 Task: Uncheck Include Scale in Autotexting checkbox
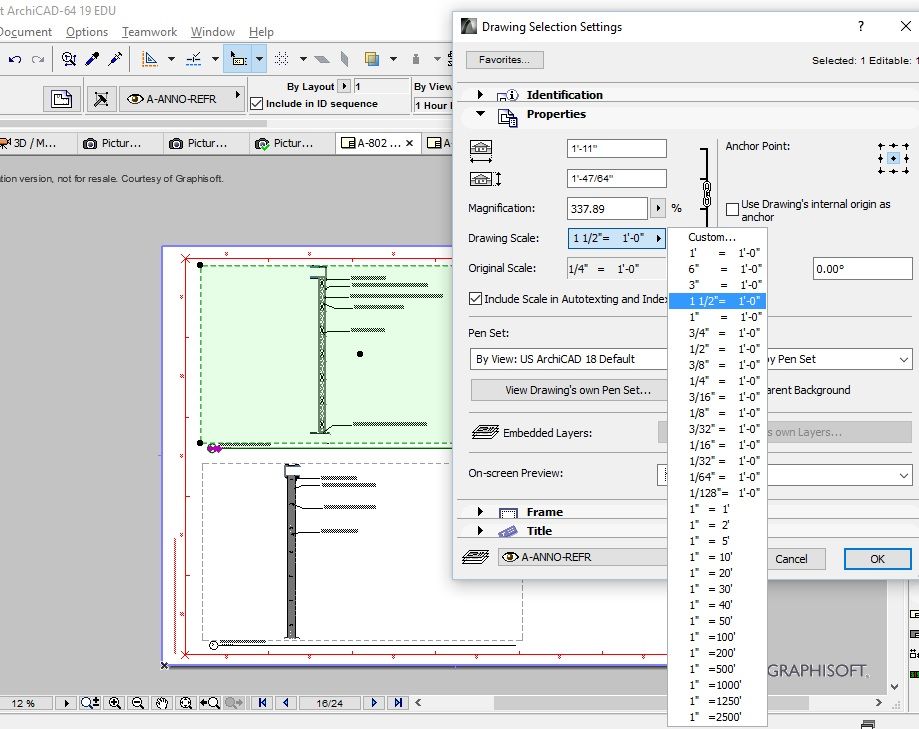(x=475, y=299)
